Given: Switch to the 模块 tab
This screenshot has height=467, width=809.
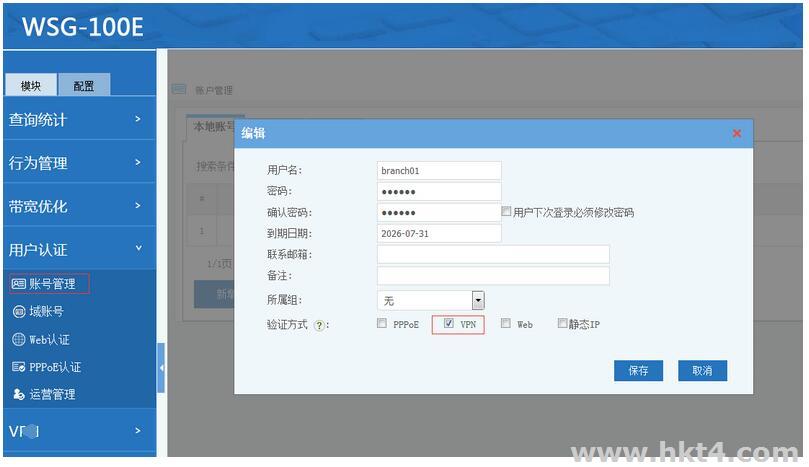Looking at the screenshot, I should pos(31,86).
